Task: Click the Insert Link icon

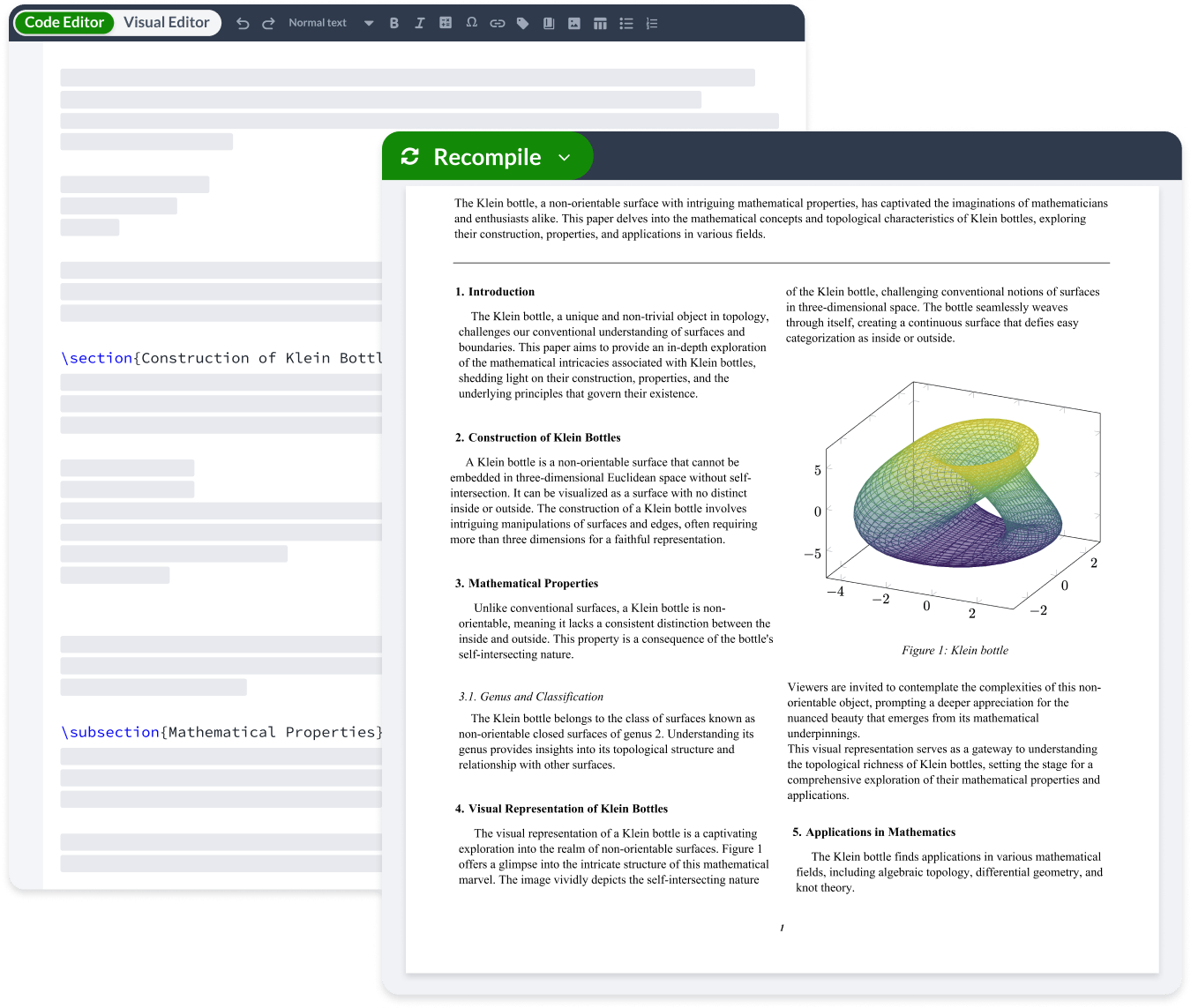Action: tap(497, 23)
